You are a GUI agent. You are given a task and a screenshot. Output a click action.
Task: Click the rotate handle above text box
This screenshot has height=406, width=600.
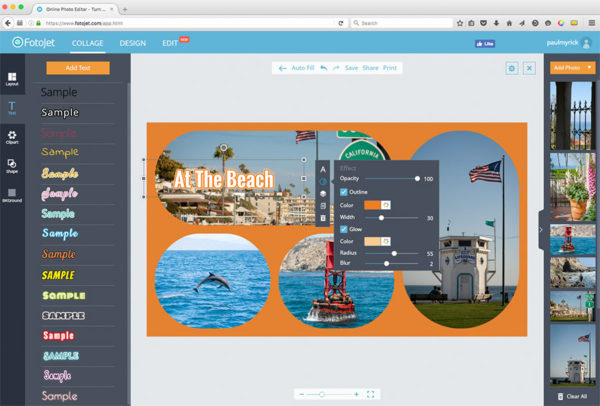(224, 147)
